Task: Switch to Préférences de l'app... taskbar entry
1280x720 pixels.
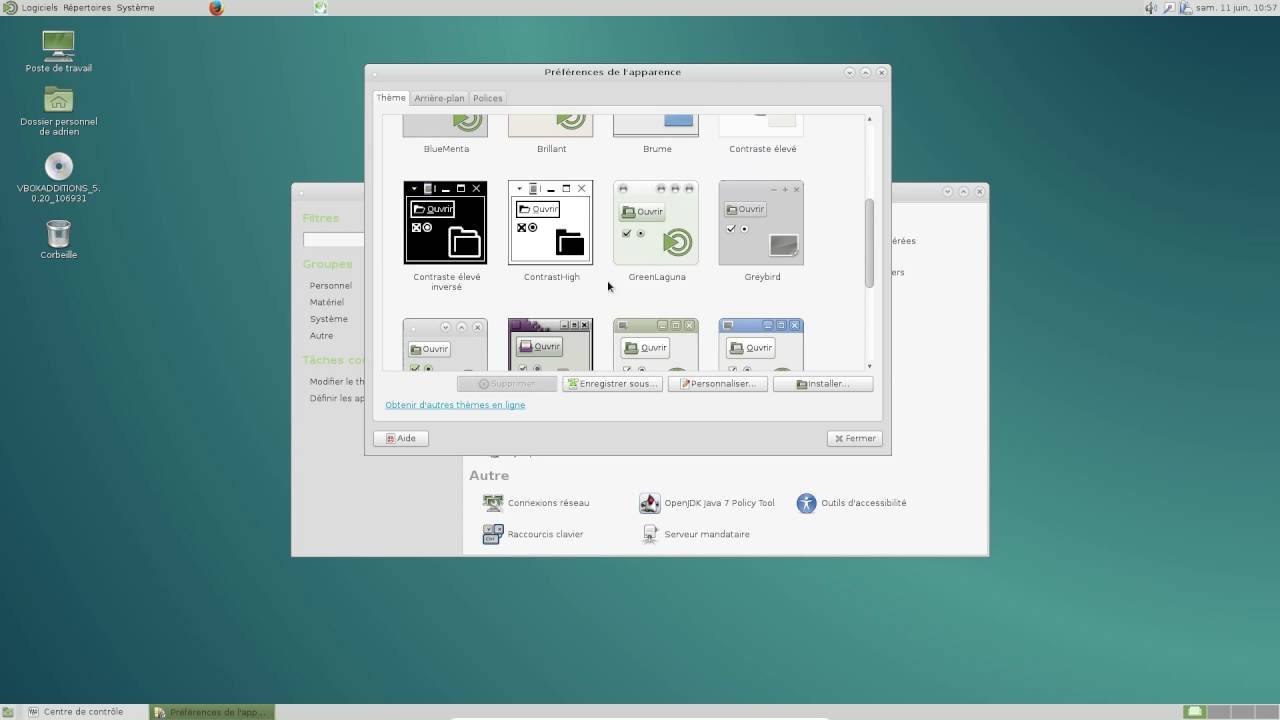Action: 212,712
